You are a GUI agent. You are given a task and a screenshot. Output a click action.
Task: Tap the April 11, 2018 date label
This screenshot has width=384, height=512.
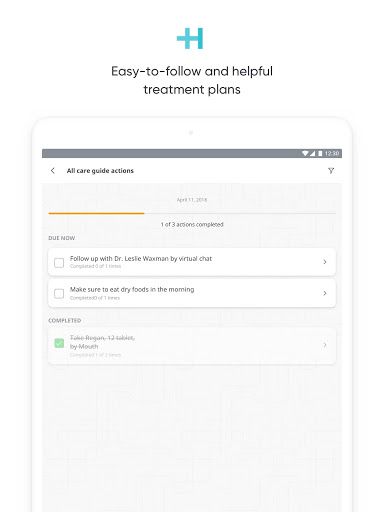192,200
